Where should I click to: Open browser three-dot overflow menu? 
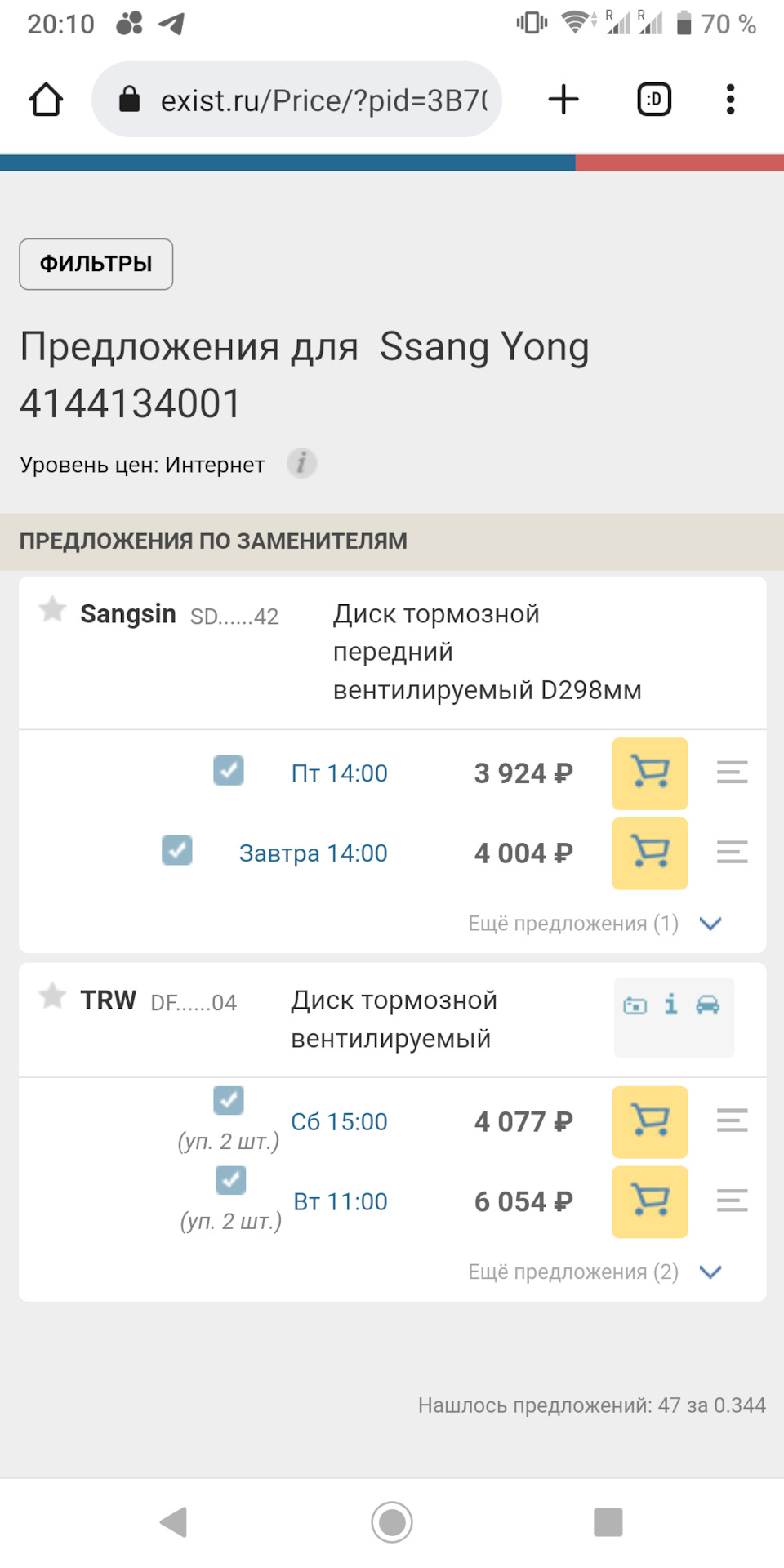[730, 100]
